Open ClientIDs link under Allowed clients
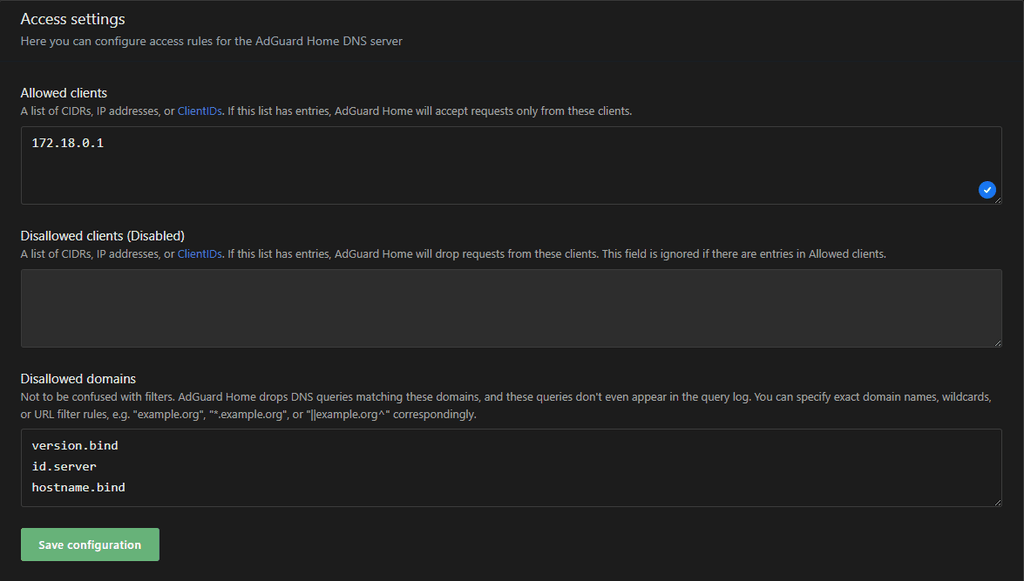This screenshot has height=581, width=1024. click(x=199, y=111)
